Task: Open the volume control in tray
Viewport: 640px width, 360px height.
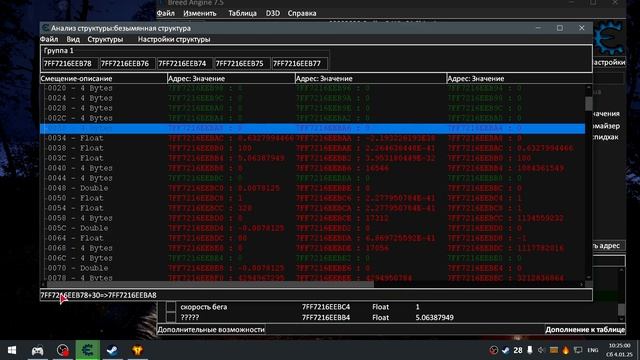Action: [541, 350]
